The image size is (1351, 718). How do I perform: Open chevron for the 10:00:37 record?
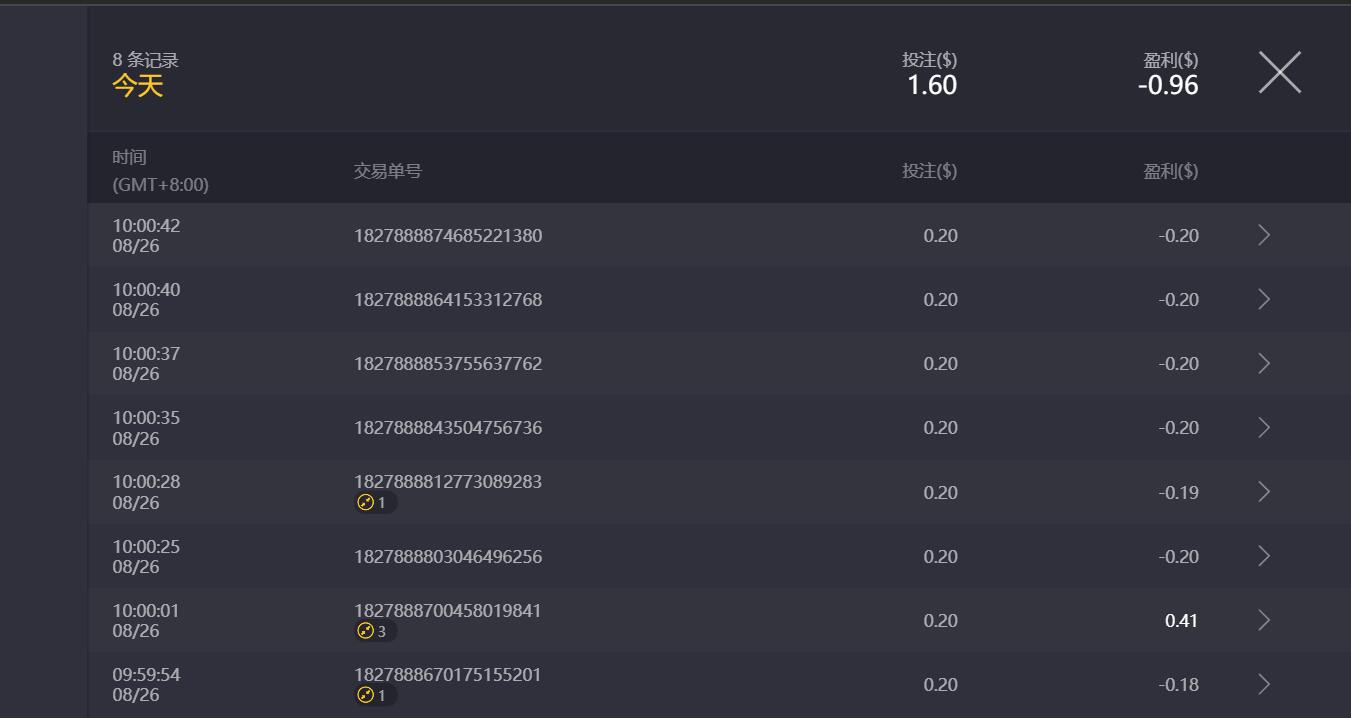tap(1264, 363)
